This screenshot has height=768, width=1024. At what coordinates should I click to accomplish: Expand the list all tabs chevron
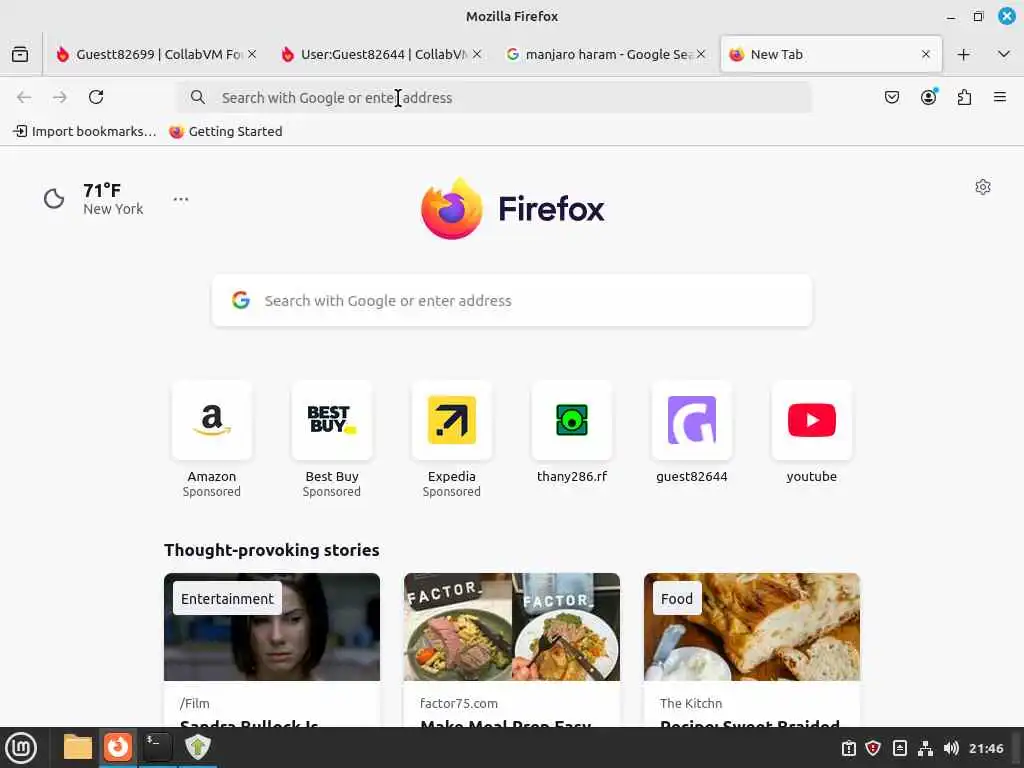1004,54
